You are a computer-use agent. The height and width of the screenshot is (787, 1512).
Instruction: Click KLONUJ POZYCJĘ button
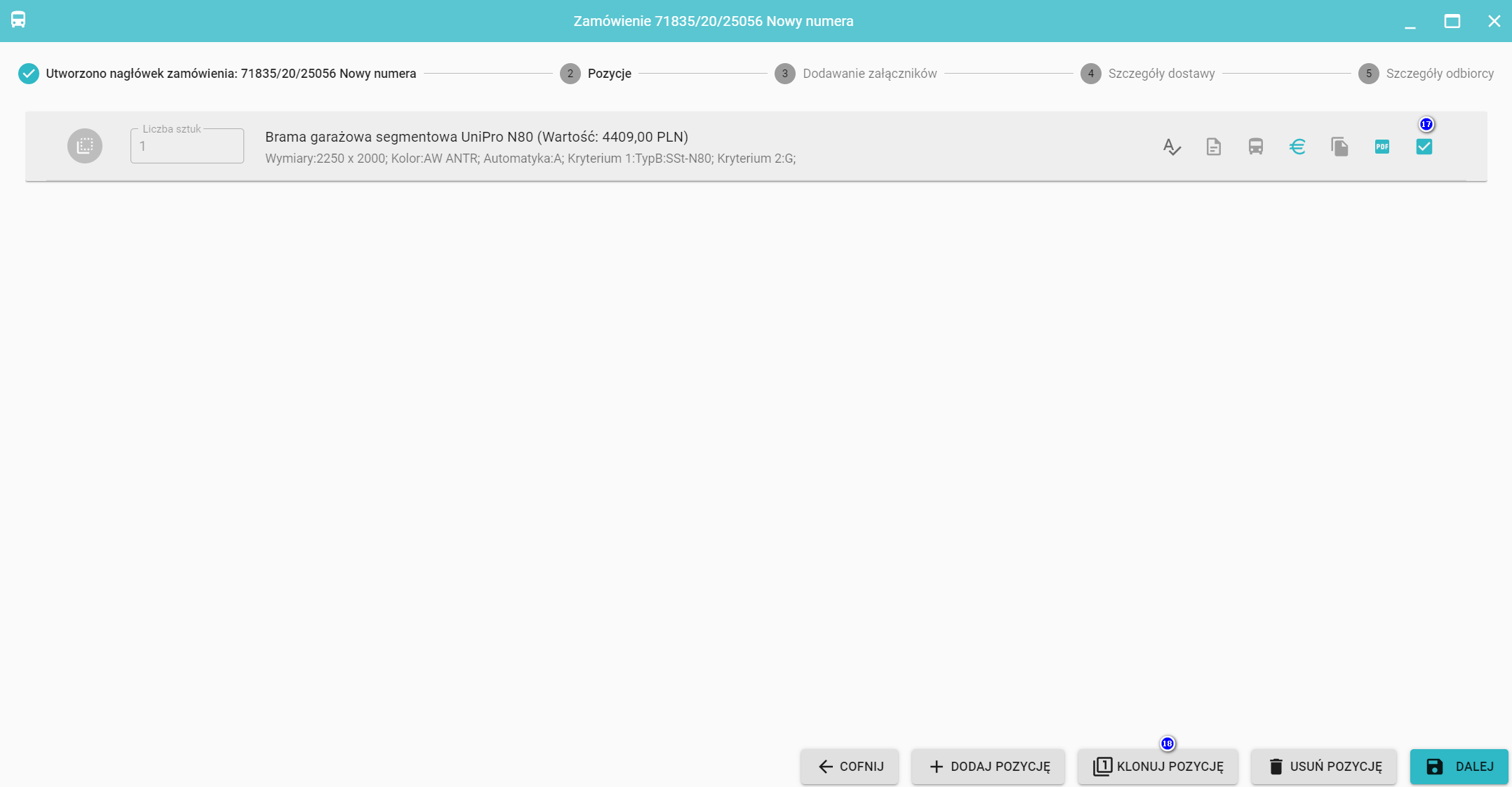click(1158, 767)
